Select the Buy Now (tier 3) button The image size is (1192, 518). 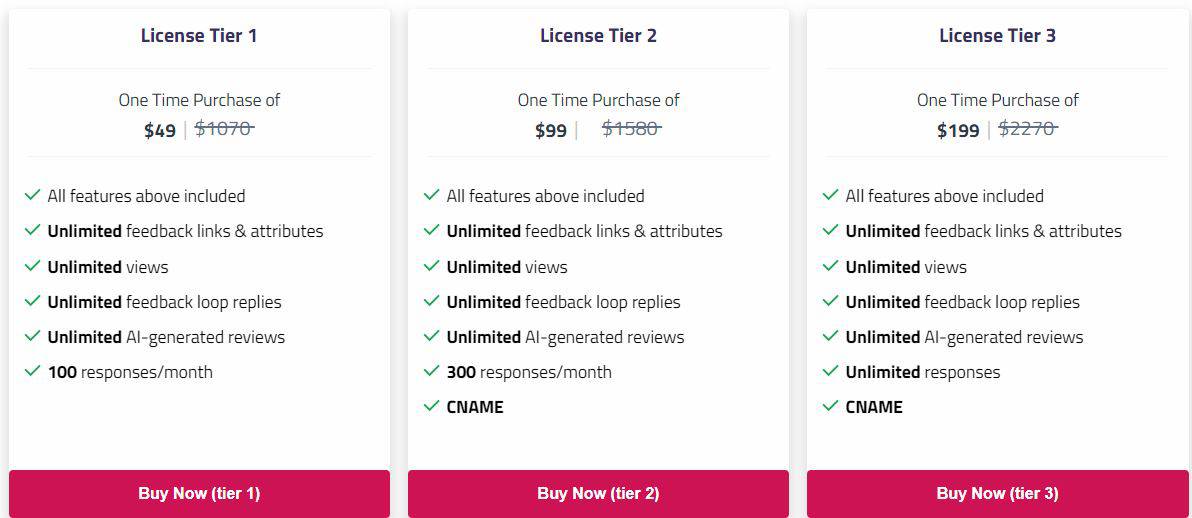pos(997,493)
